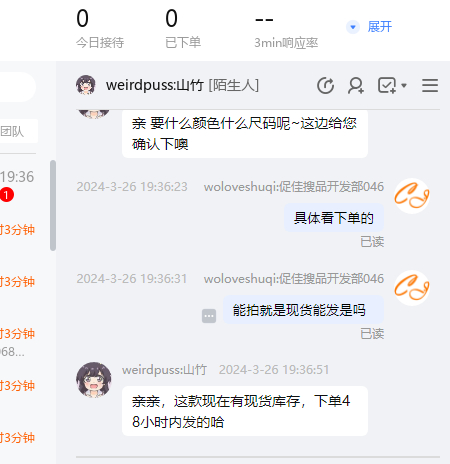Screen dimensions: 450x464
Task: Click the sidebar search input field
Action: pos(17,87)
